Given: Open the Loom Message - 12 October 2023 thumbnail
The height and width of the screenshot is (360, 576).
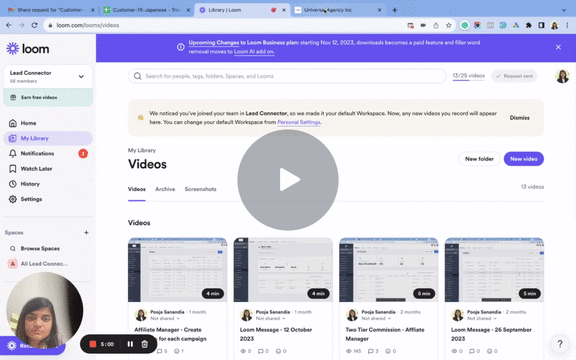Looking at the screenshot, I should pos(283,270).
